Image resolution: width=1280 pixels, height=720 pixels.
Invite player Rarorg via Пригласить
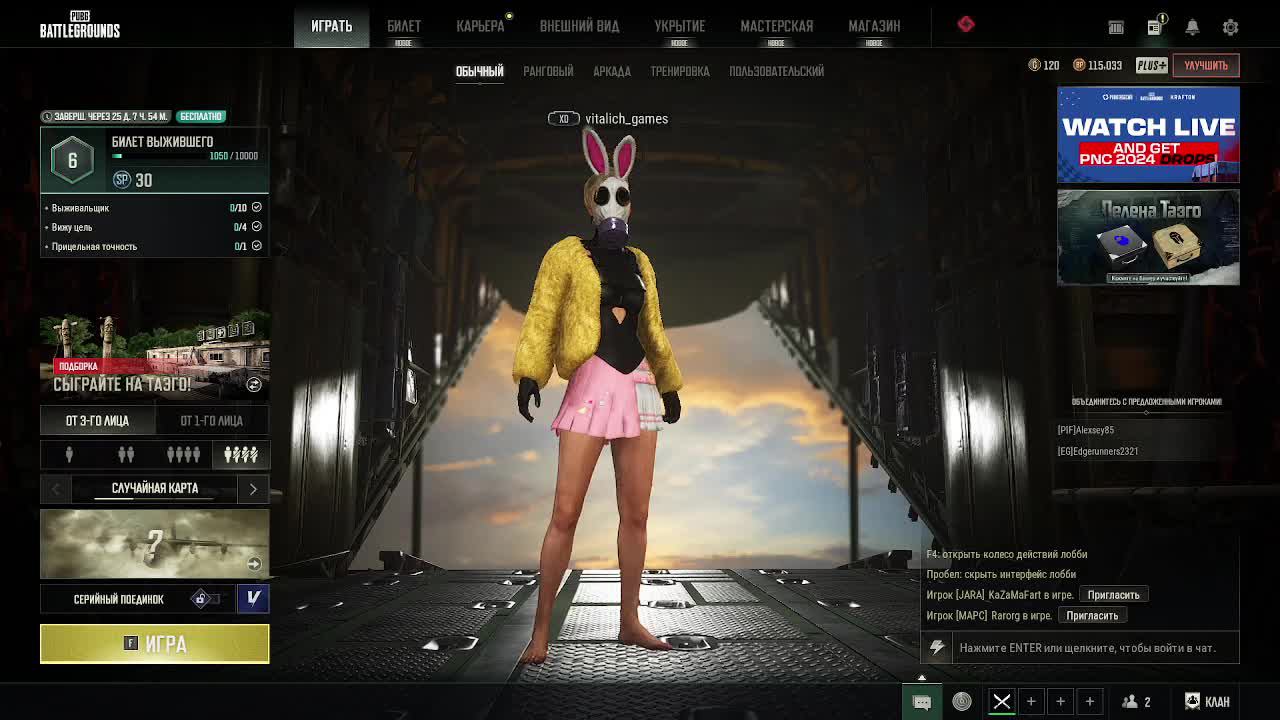pos(1092,616)
